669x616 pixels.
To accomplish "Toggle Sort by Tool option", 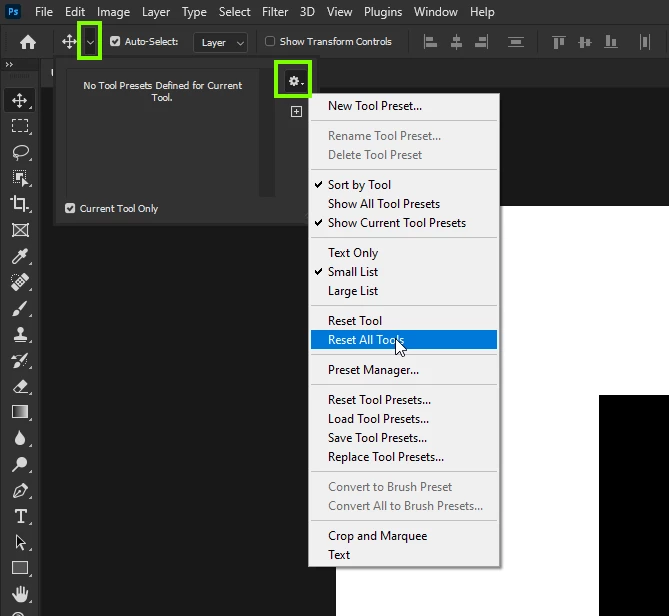I will (x=404, y=185).
